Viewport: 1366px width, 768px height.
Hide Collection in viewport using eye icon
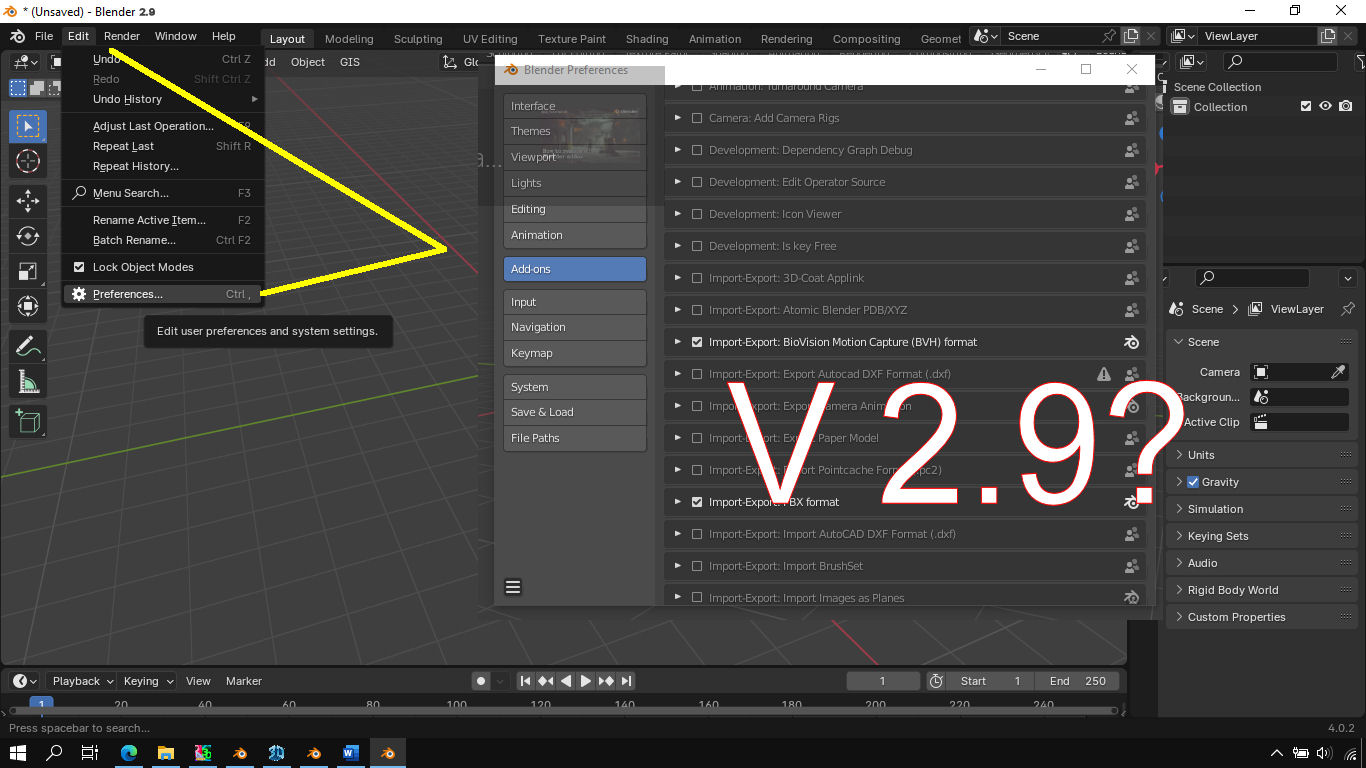click(1326, 107)
